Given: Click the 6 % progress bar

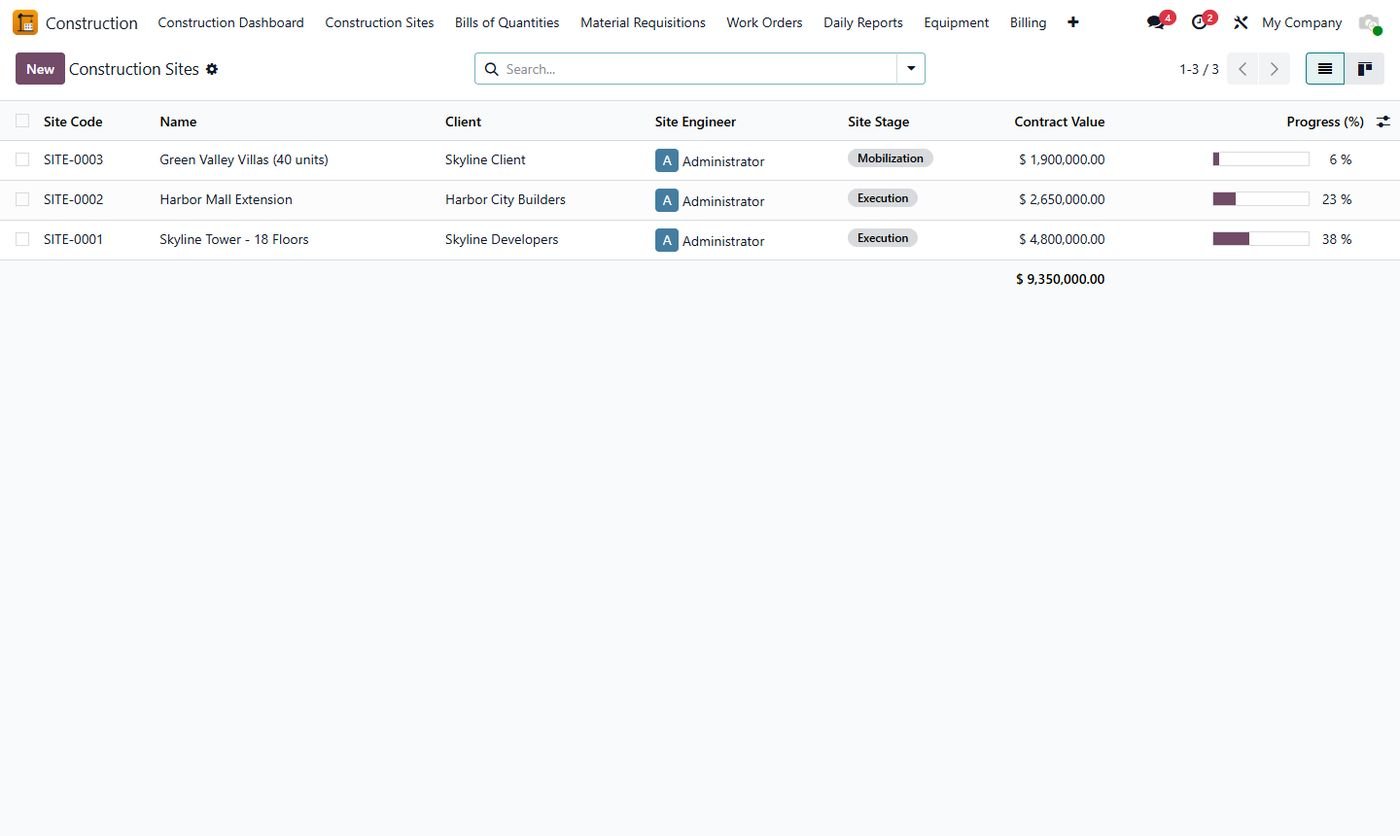Looking at the screenshot, I should tap(1261, 159).
